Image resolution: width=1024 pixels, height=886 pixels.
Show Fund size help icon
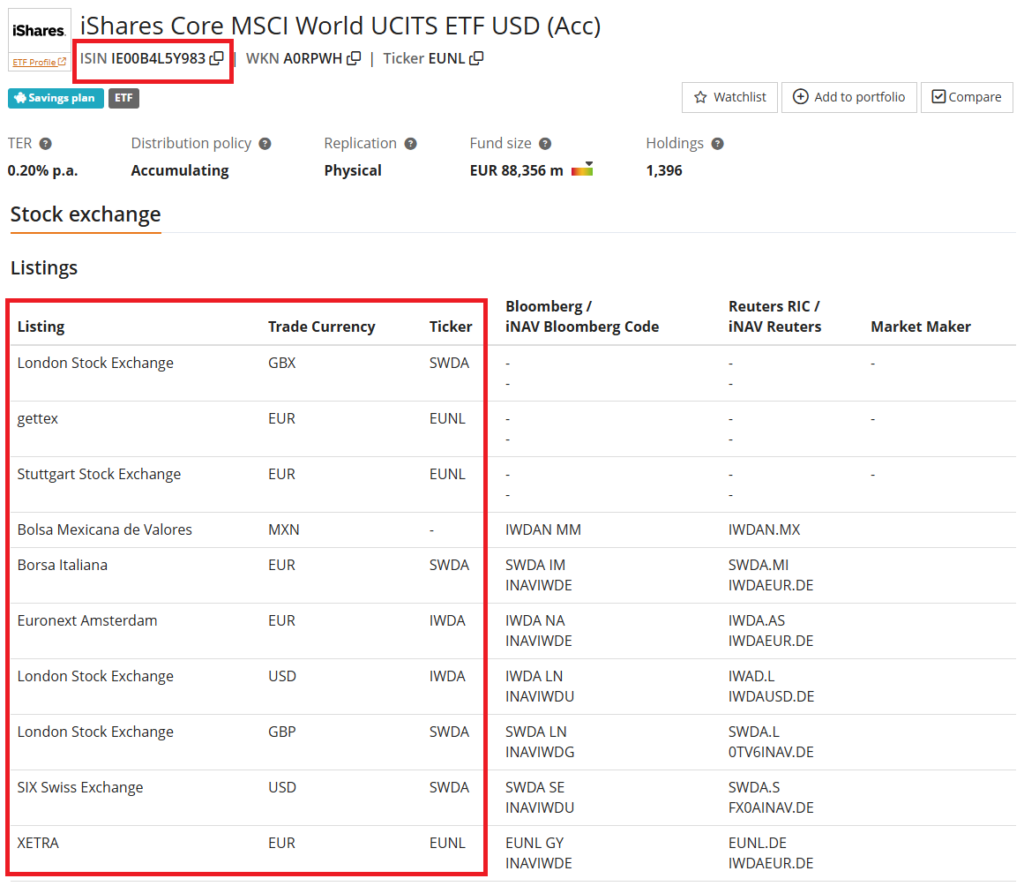click(545, 144)
